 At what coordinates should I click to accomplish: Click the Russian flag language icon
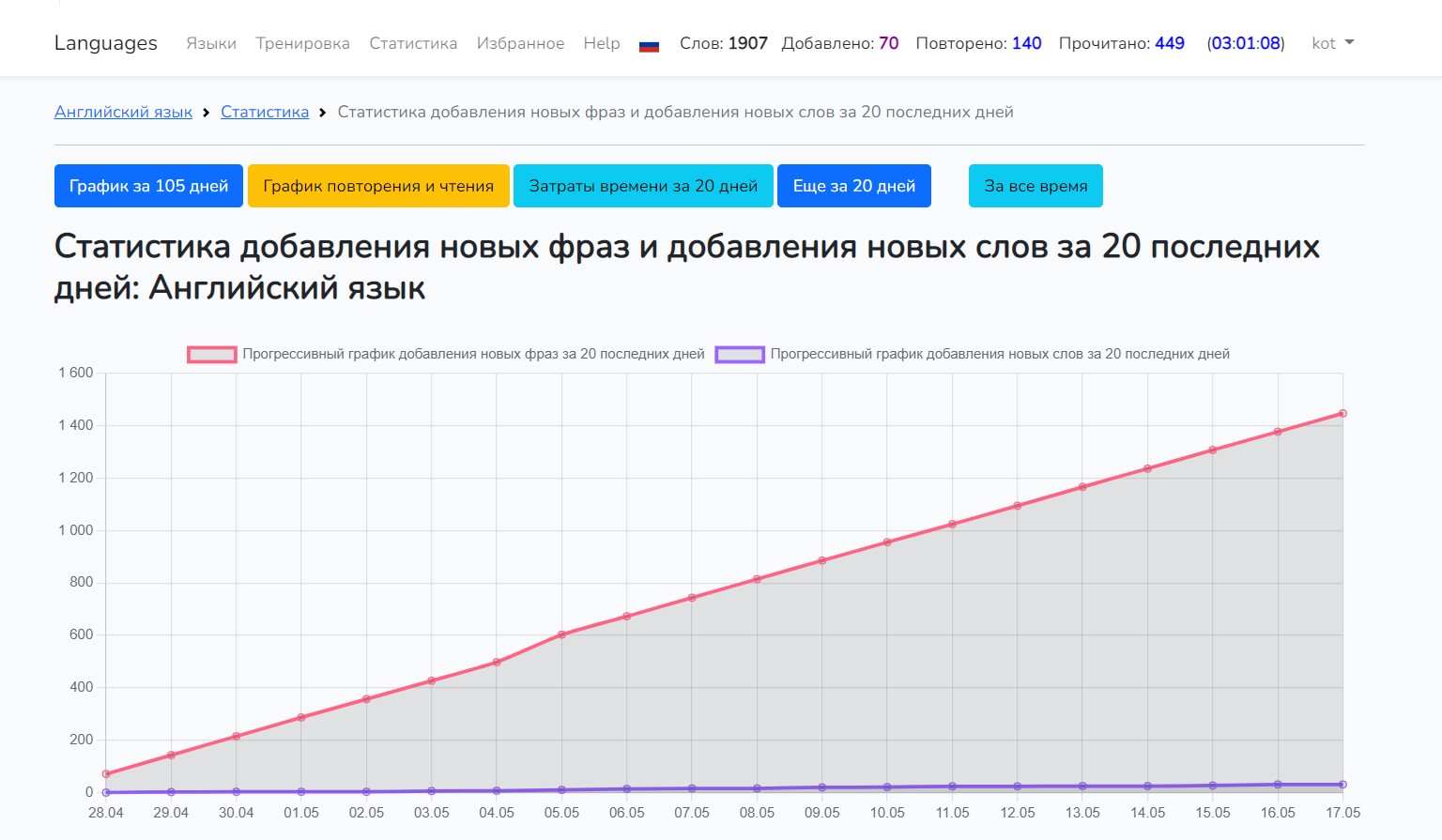click(x=649, y=45)
